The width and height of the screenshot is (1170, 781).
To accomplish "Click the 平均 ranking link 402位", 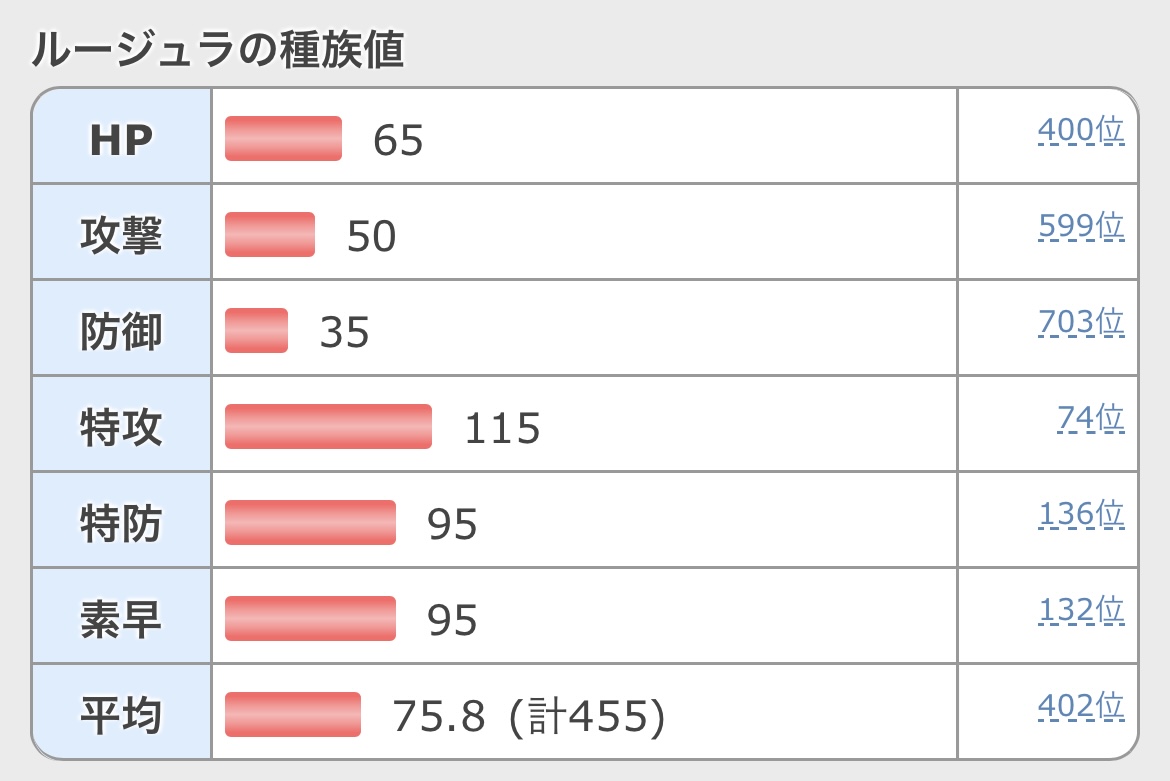I will [x=1081, y=707].
